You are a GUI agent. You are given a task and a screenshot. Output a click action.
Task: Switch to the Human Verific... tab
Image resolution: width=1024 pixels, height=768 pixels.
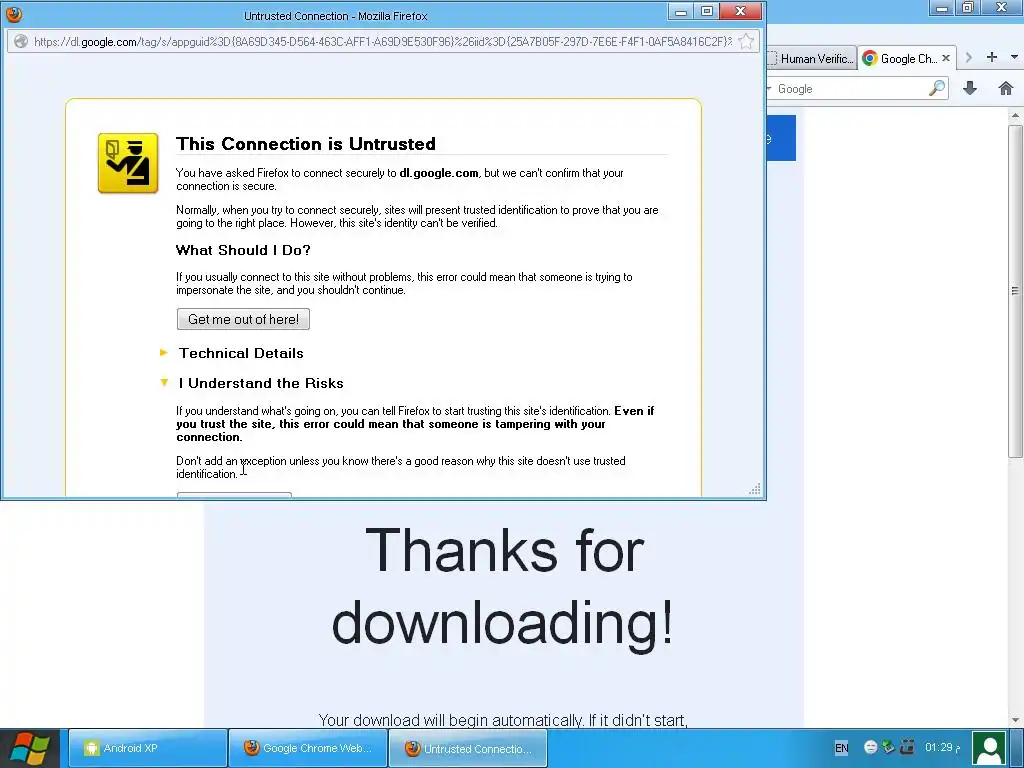pos(812,59)
